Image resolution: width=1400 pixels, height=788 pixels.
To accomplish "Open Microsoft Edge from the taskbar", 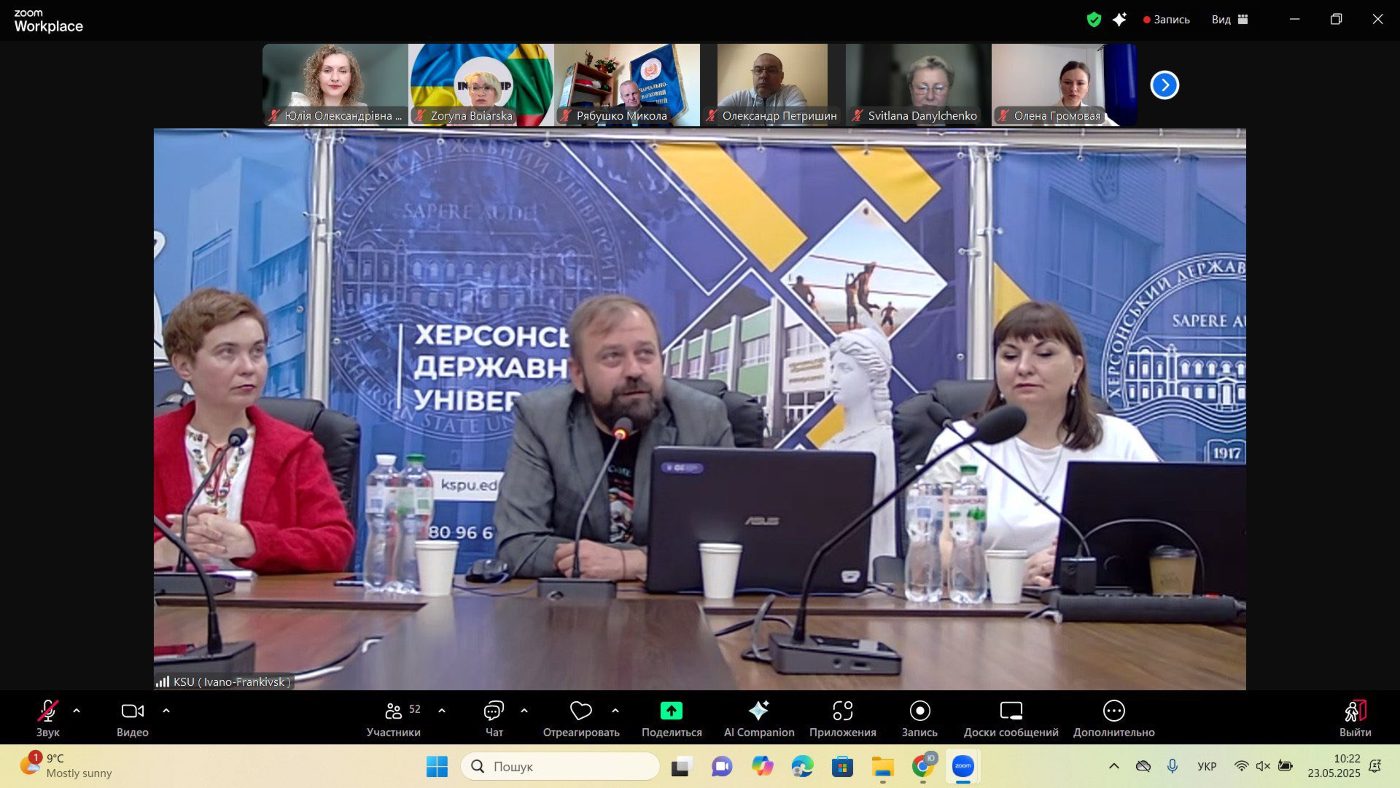I will click(x=802, y=766).
